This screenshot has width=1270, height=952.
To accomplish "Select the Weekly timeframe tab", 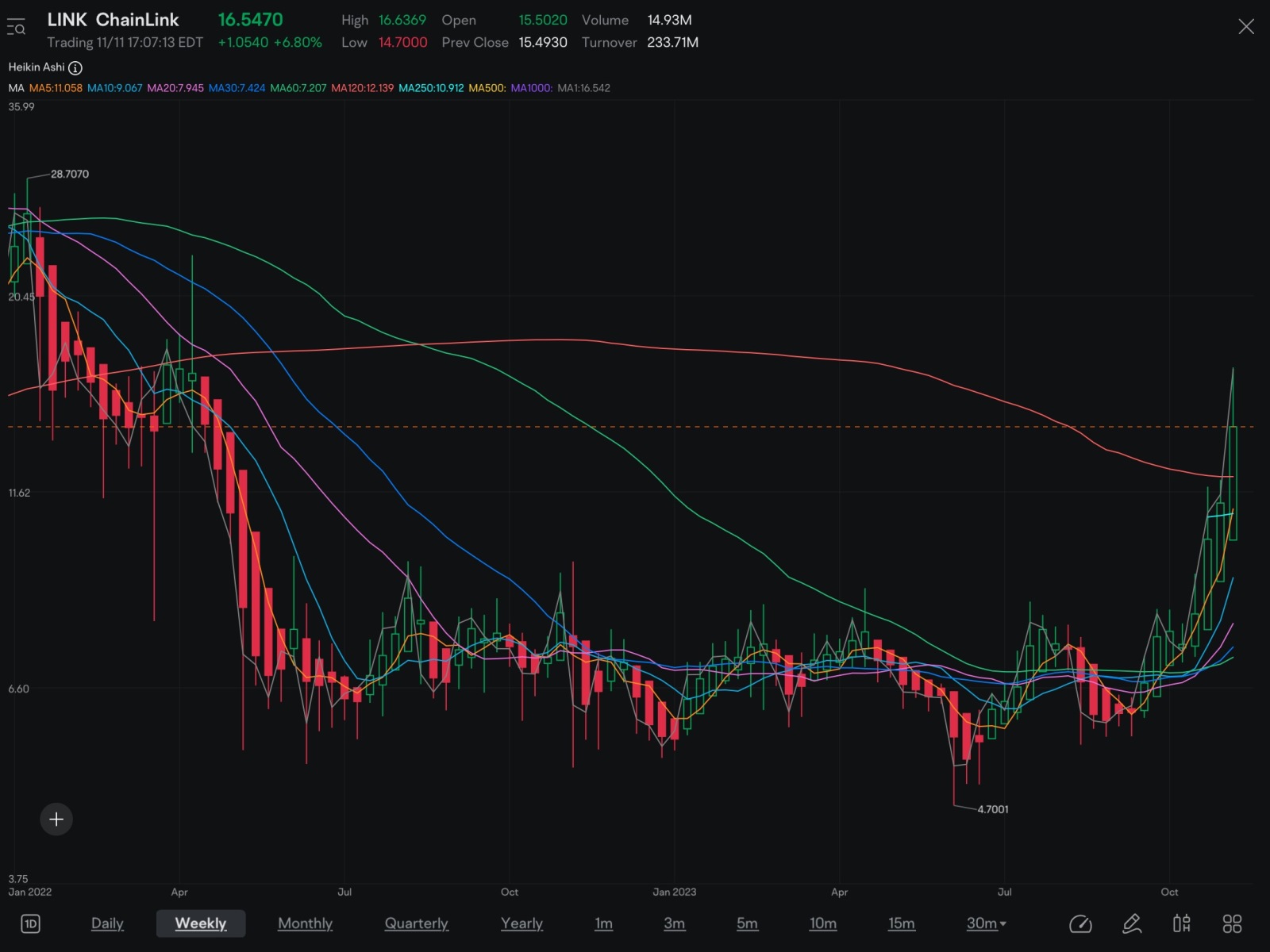I will [201, 923].
